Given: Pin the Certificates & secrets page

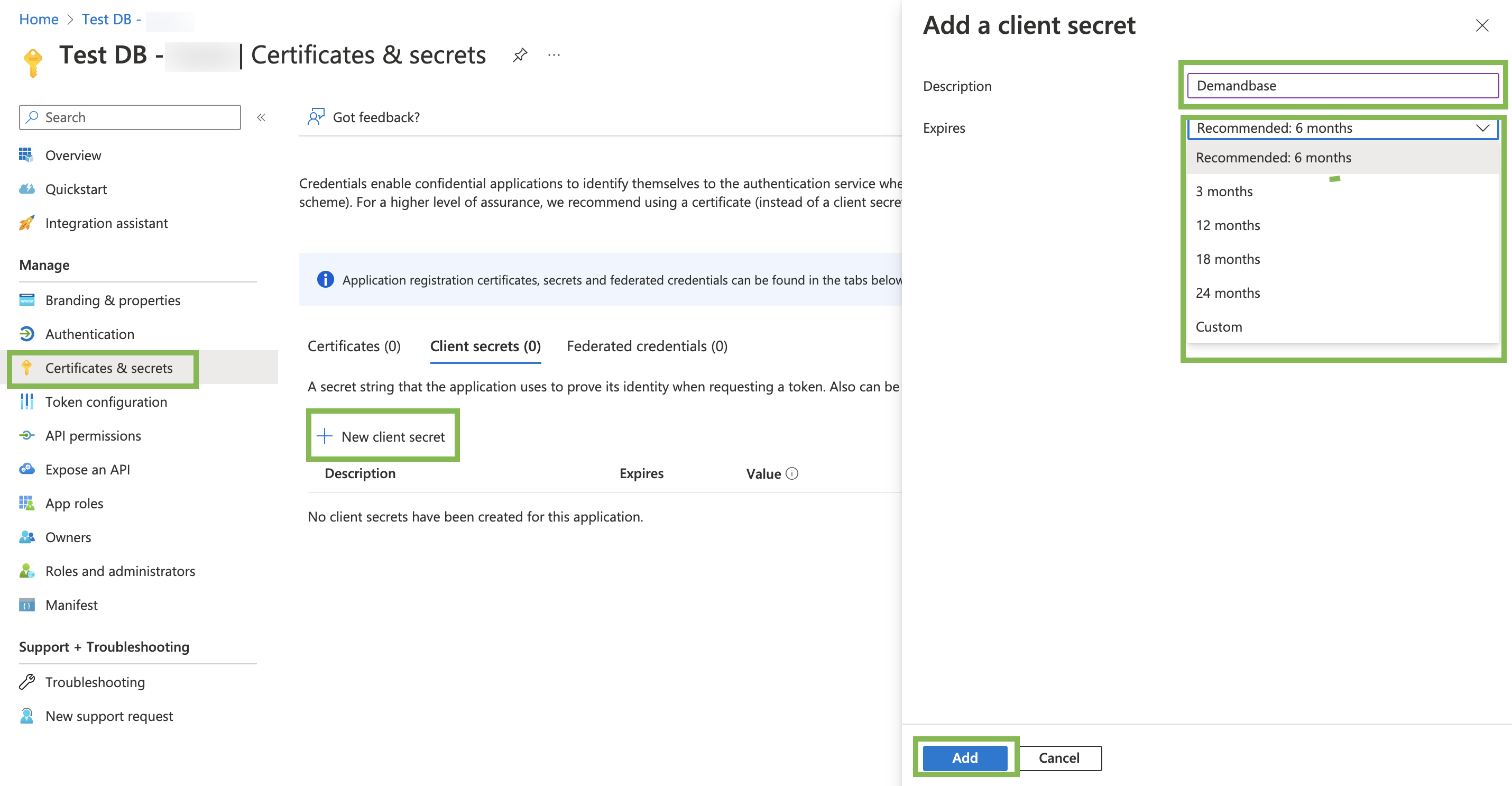Looking at the screenshot, I should pos(520,55).
